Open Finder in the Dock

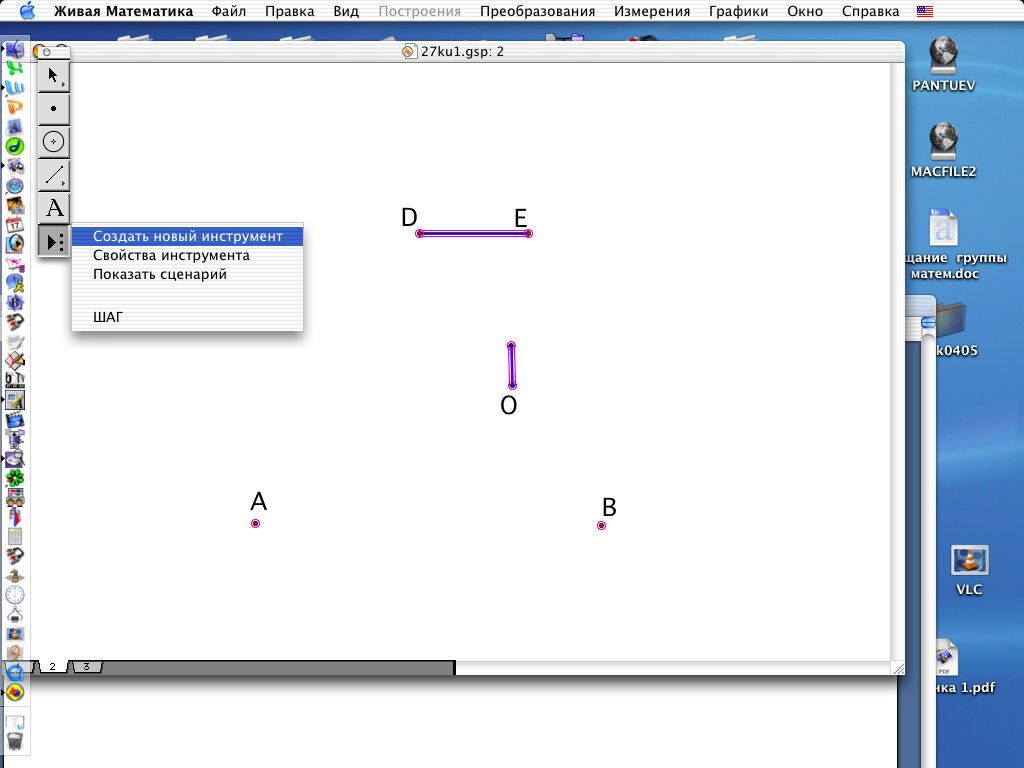coord(14,49)
